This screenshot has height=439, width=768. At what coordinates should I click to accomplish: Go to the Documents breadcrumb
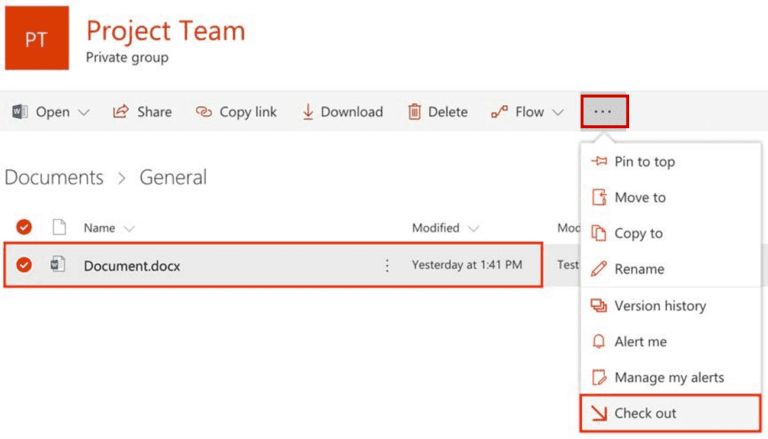tap(54, 177)
